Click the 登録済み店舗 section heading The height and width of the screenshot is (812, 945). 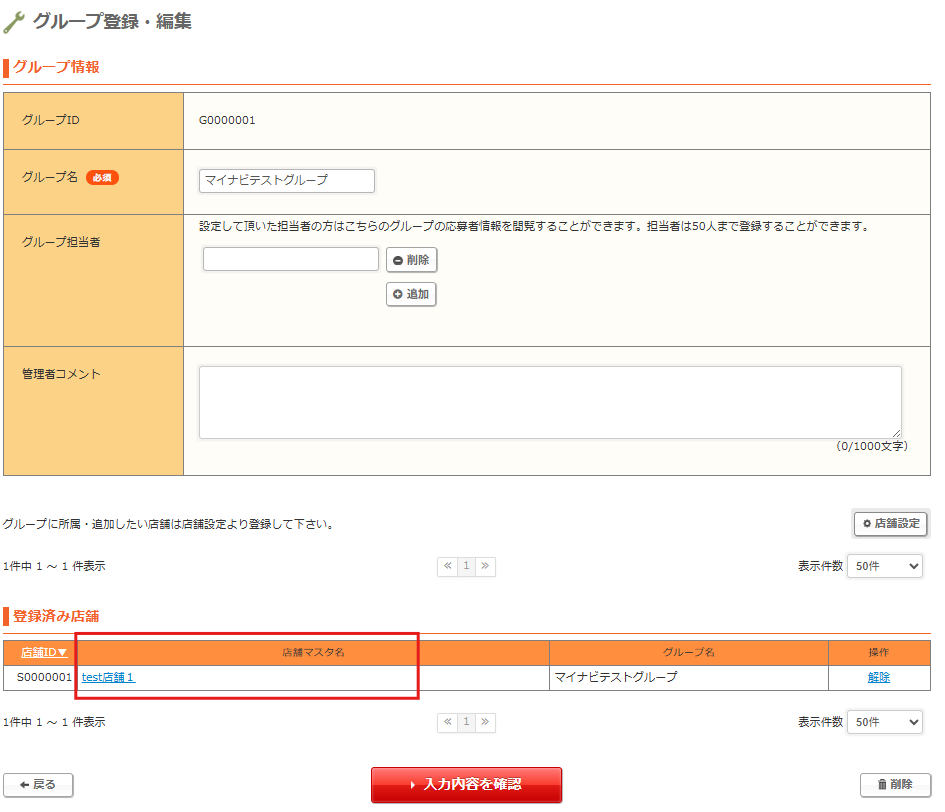(x=56, y=616)
